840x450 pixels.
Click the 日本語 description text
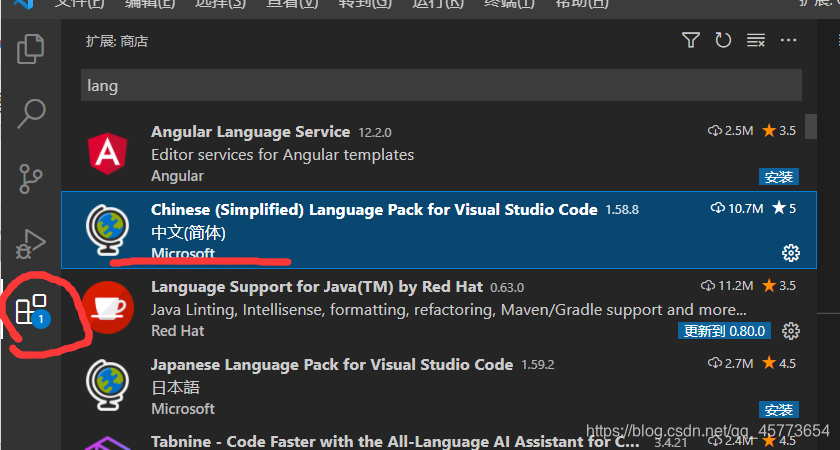click(x=175, y=387)
